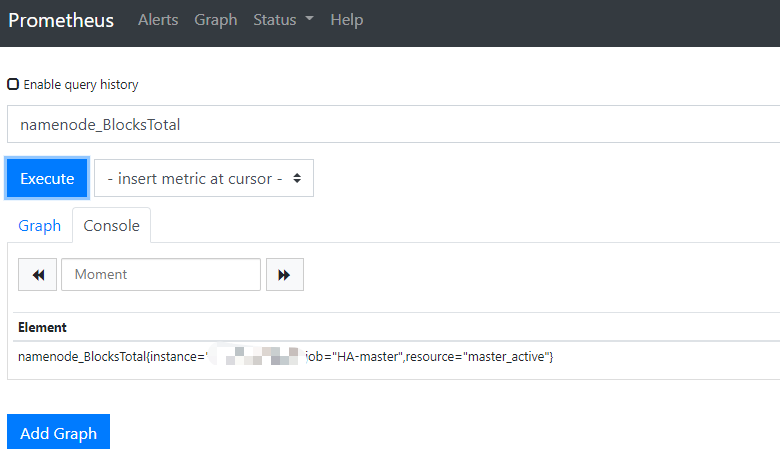Select the Console tab
780x449 pixels.
(111, 226)
